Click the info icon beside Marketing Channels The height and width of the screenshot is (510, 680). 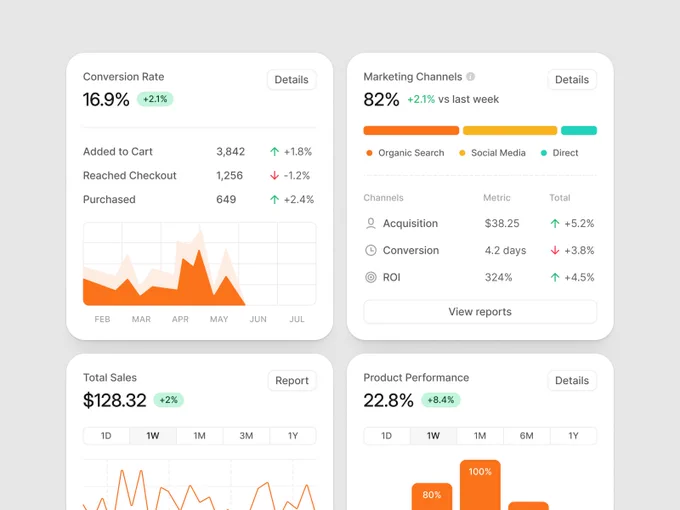pyautogui.click(x=470, y=77)
